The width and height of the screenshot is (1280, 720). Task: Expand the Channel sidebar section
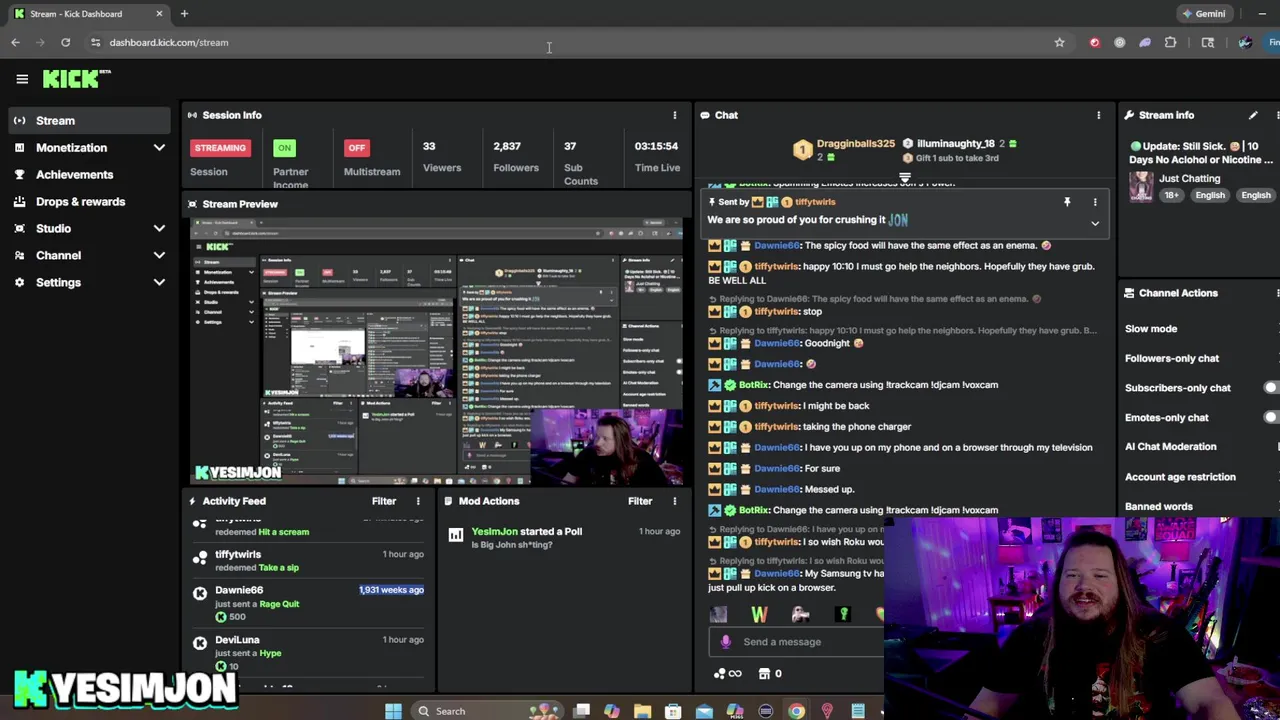[159, 256]
